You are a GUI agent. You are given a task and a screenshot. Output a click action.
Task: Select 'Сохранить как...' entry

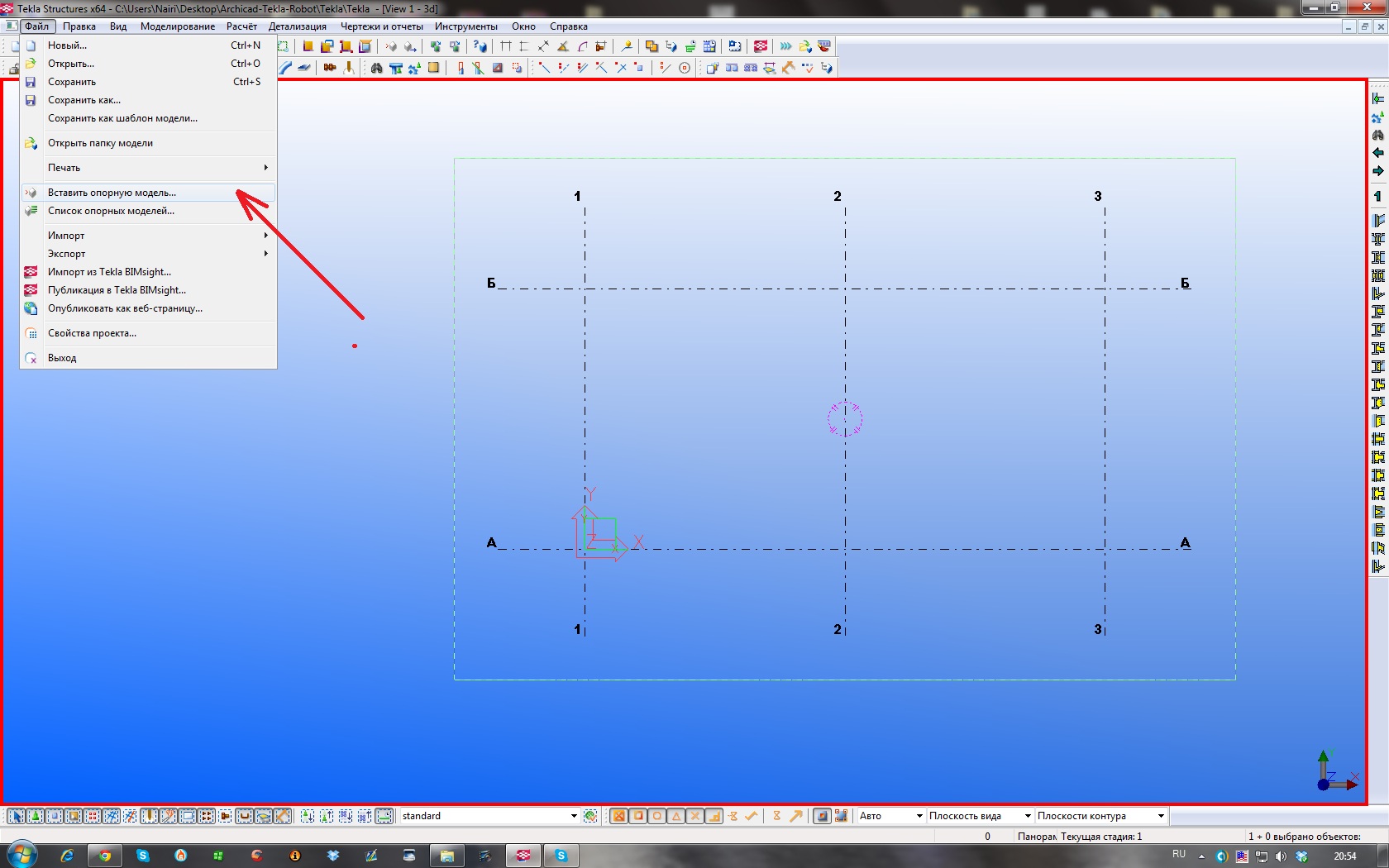(x=84, y=100)
